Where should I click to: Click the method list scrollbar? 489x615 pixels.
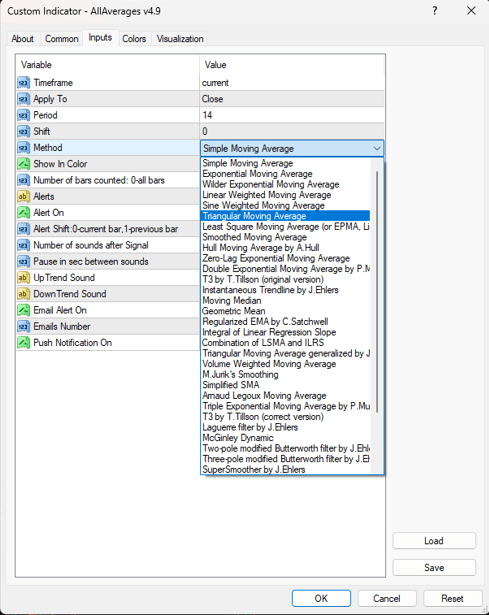(377, 292)
